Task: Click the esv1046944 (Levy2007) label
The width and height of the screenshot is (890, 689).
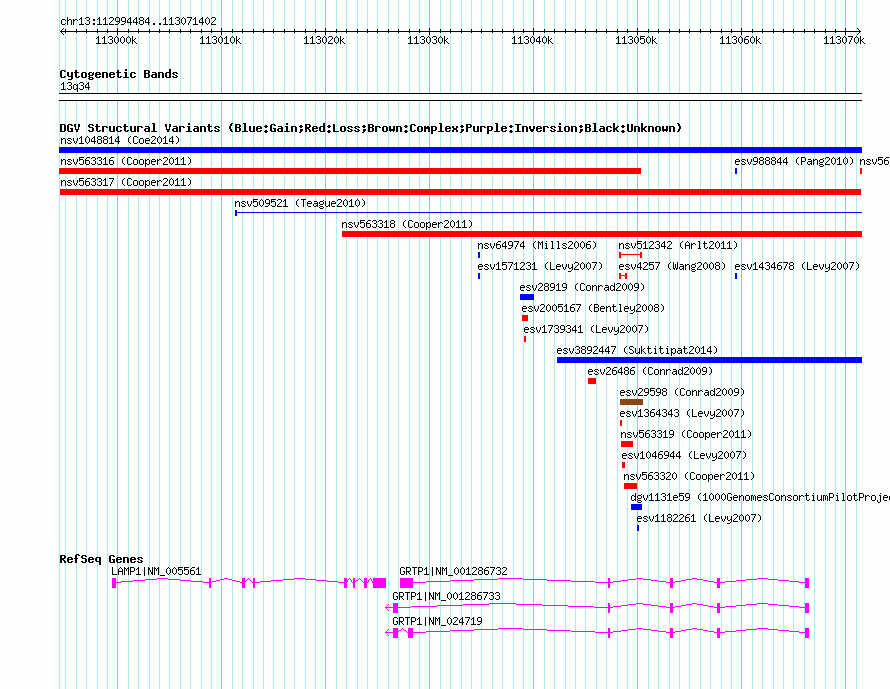Action: pos(685,455)
